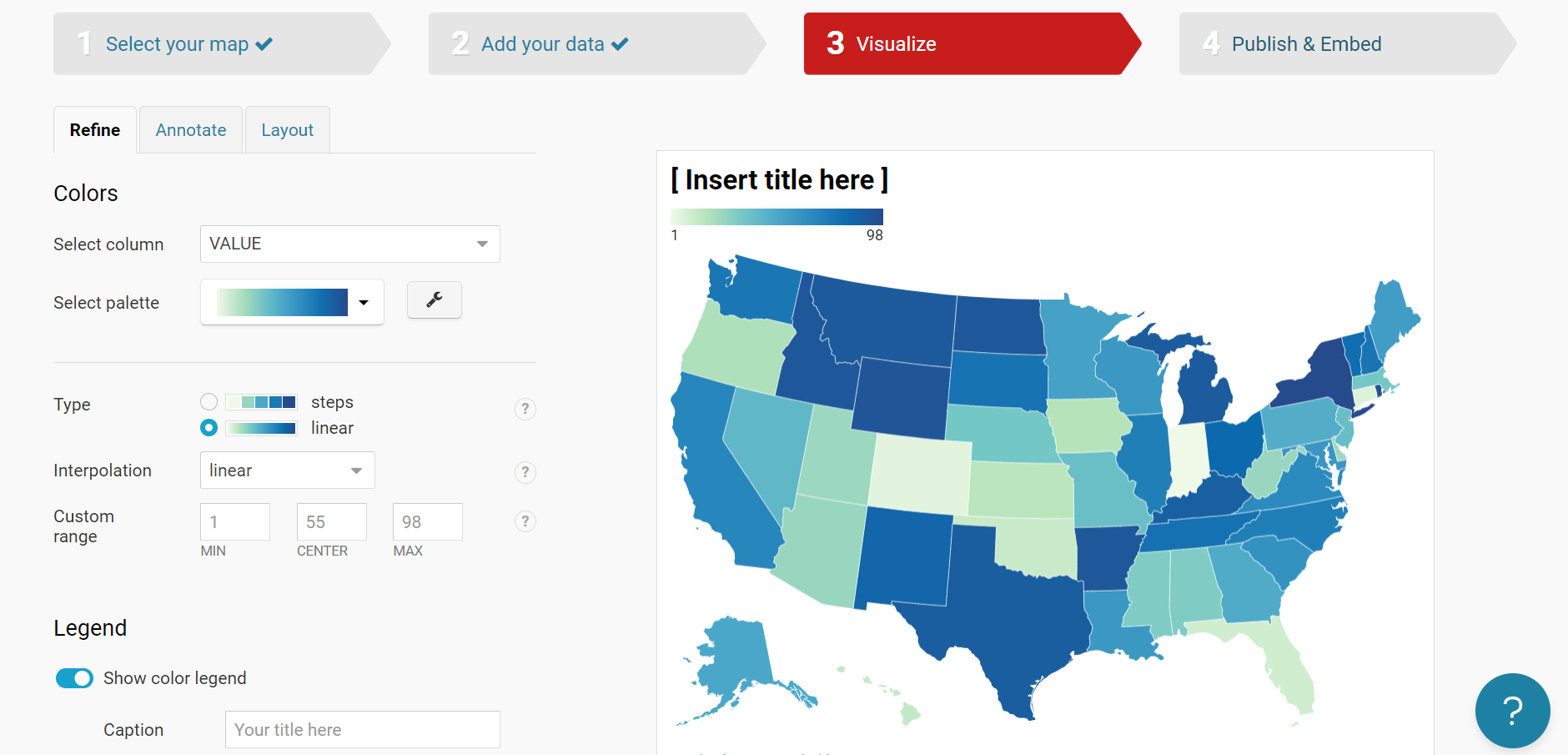Open the Interpolation linear dropdown
The height and width of the screenshot is (755, 1568).
pyautogui.click(x=287, y=471)
